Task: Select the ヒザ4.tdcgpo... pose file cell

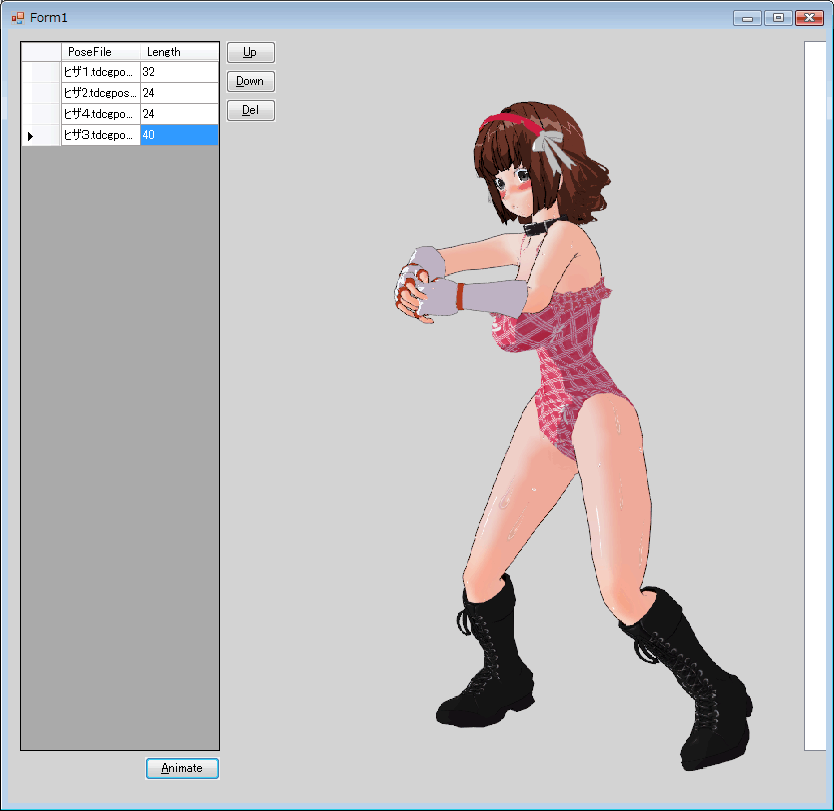Action: point(100,114)
